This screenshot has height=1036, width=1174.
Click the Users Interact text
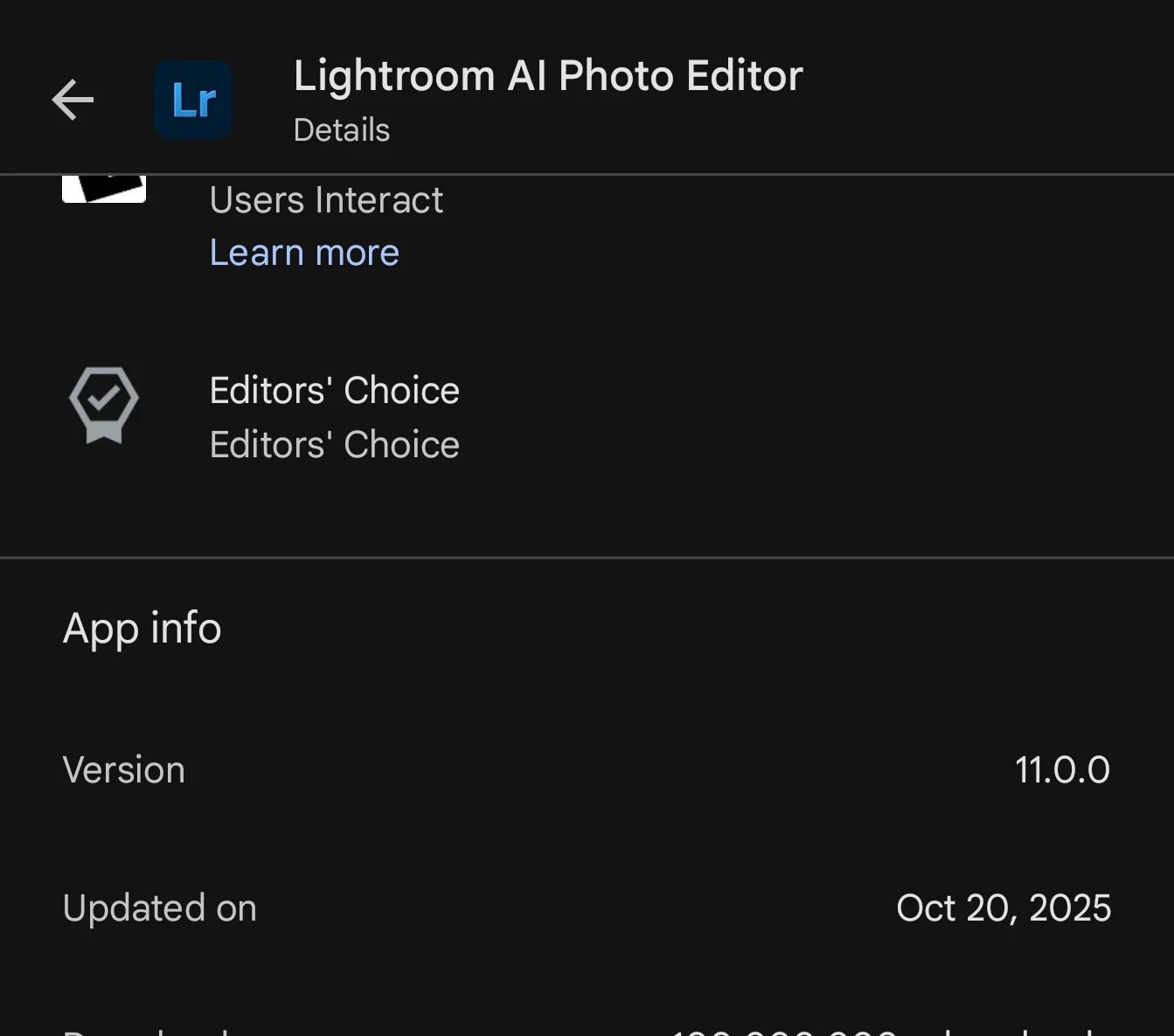tap(326, 200)
